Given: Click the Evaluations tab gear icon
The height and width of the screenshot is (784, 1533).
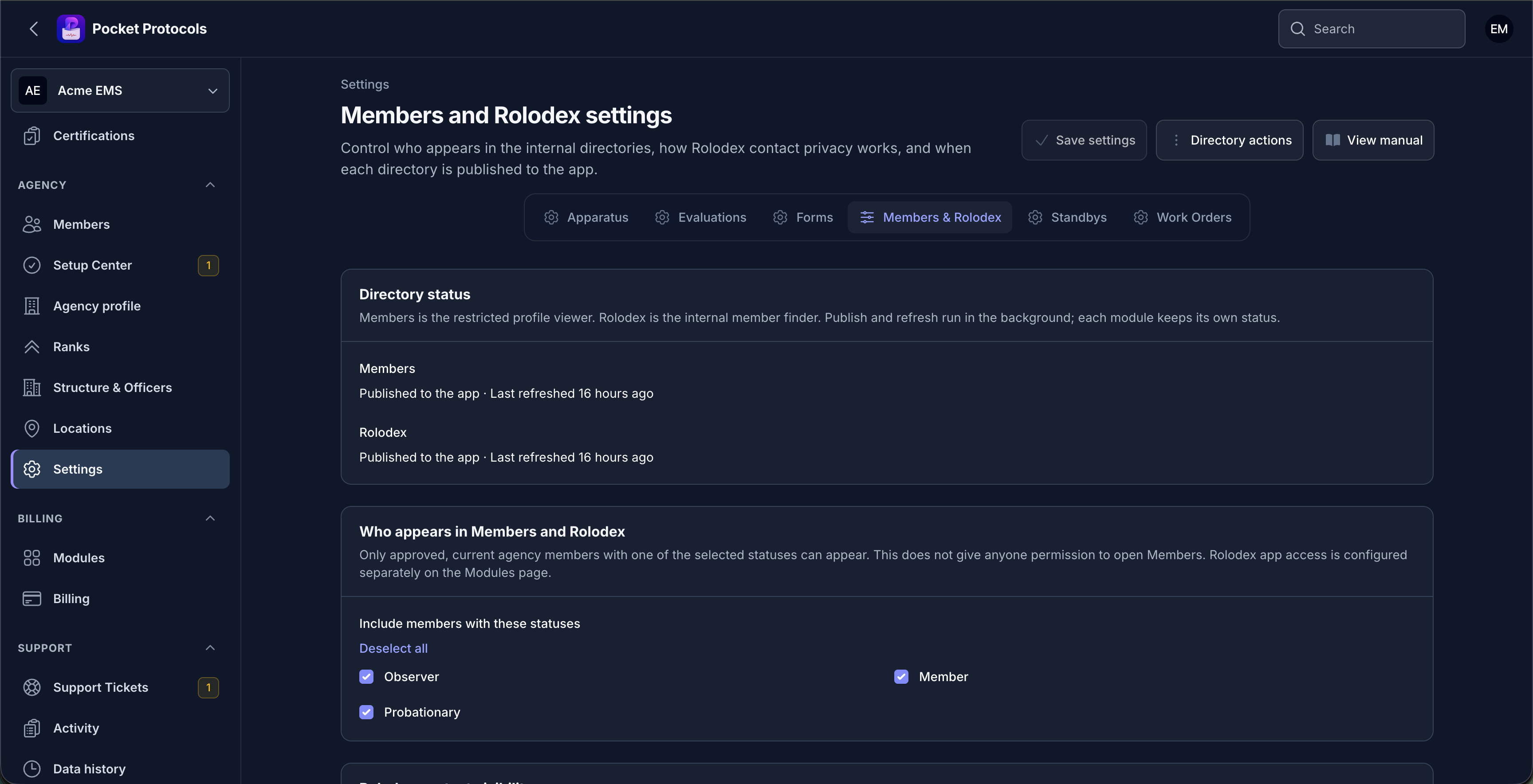Looking at the screenshot, I should (662, 217).
